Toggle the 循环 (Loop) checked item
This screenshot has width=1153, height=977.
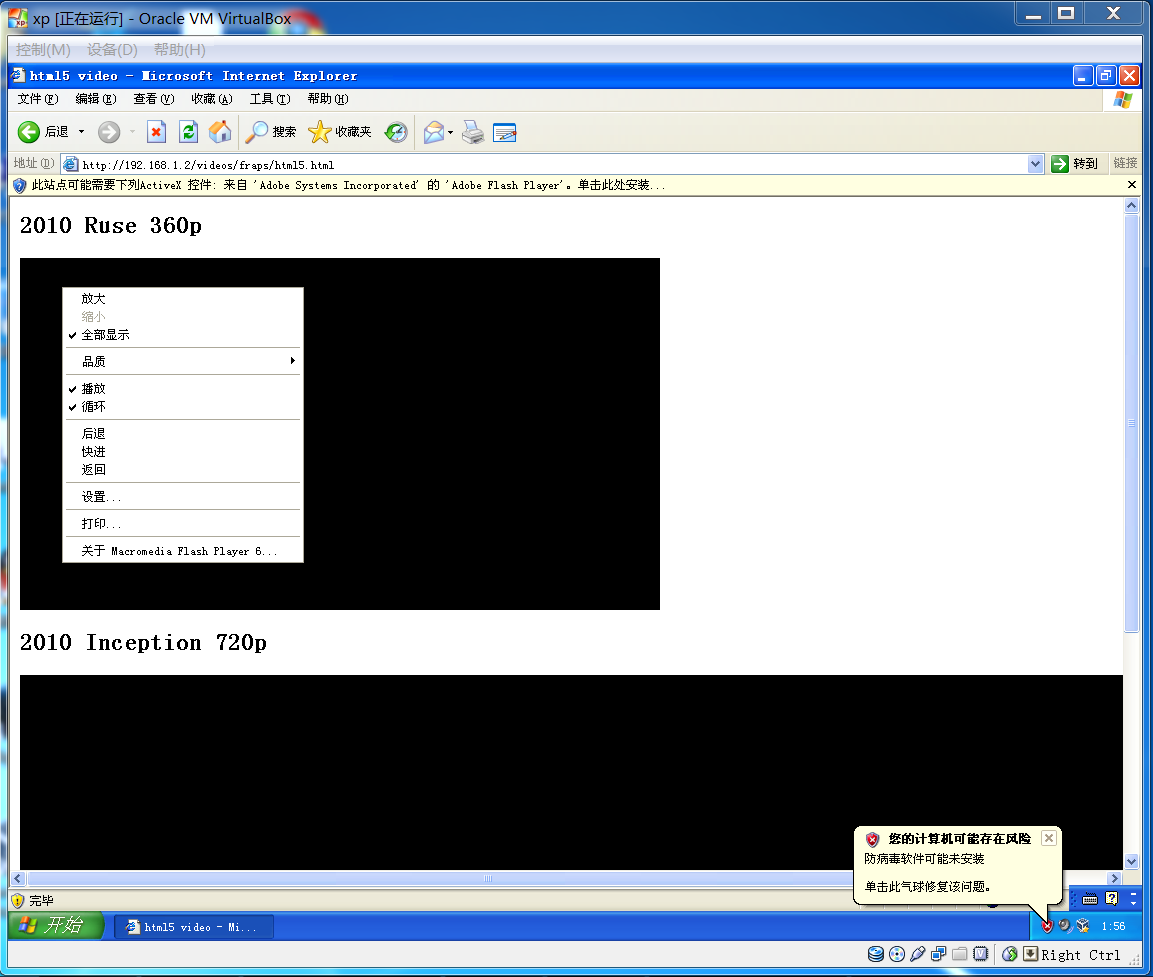point(183,407)
